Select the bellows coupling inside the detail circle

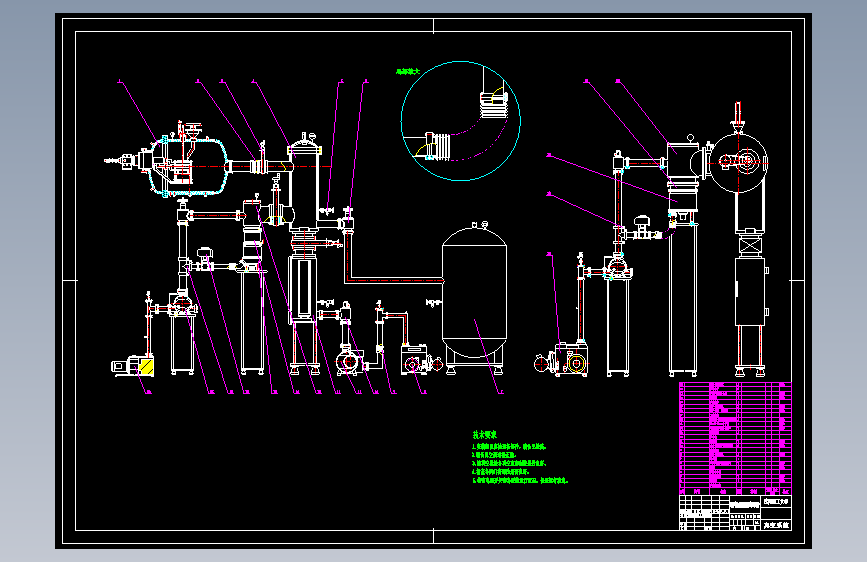tap(493, 105)
